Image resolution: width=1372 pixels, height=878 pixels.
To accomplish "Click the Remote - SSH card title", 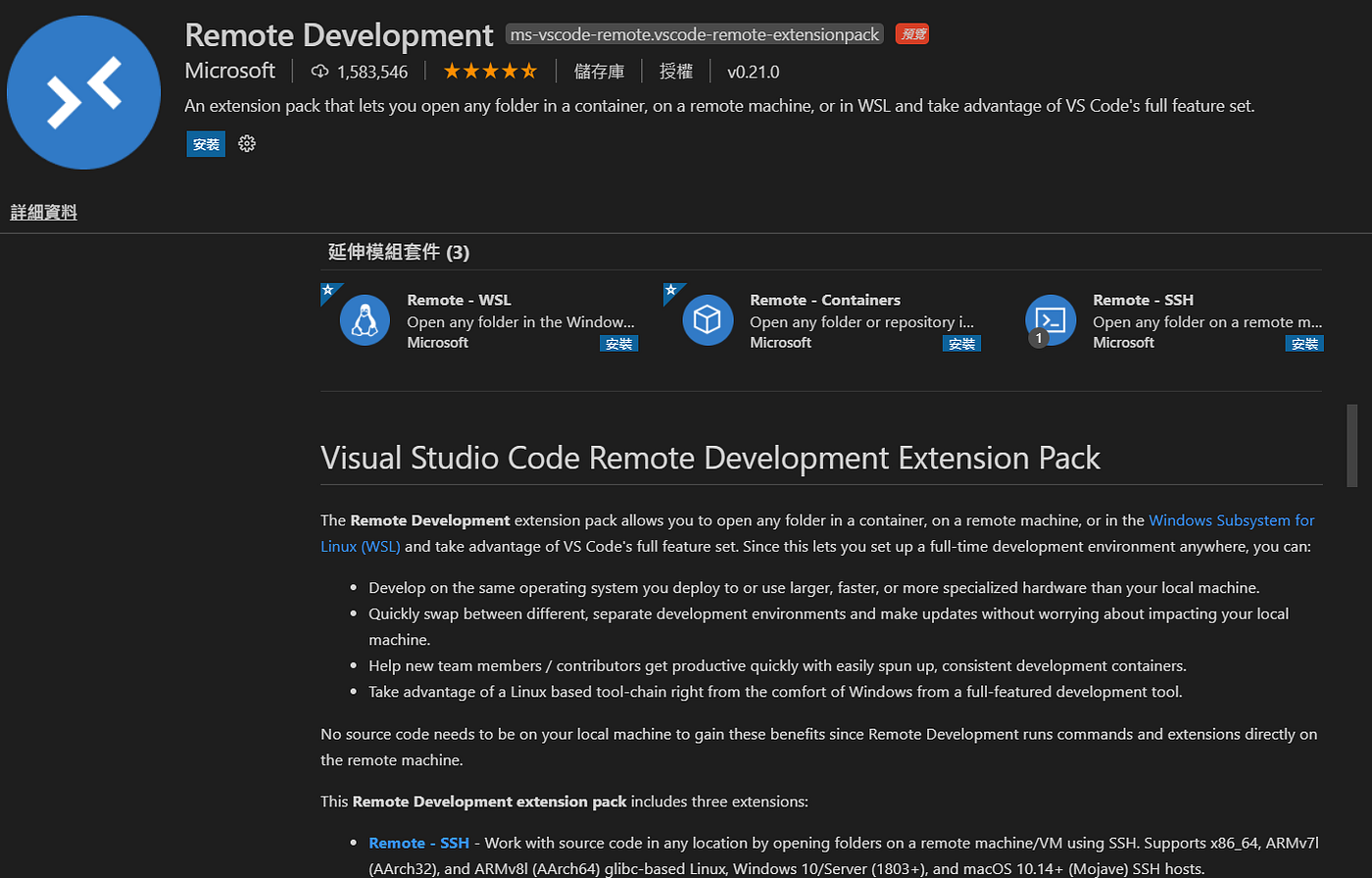I will tap(1144, 300).
